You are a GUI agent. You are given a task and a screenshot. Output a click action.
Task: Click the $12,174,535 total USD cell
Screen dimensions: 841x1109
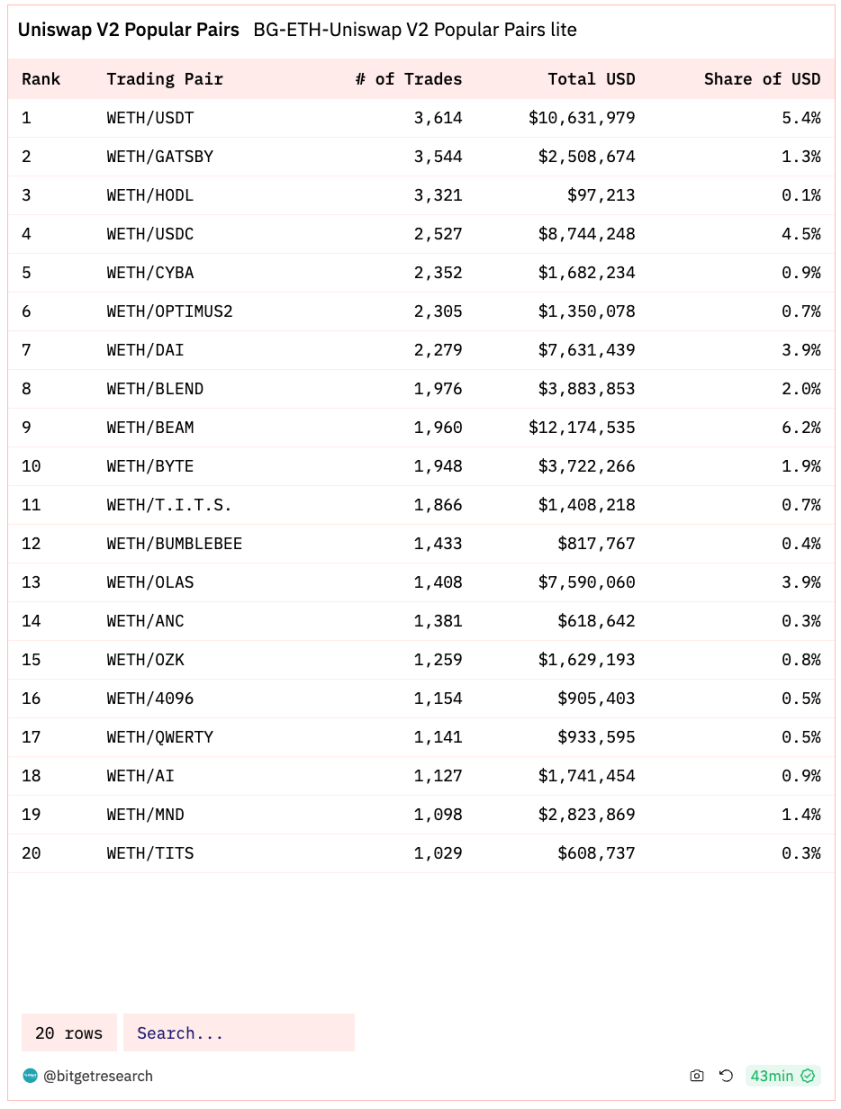[x=581, y=428]
